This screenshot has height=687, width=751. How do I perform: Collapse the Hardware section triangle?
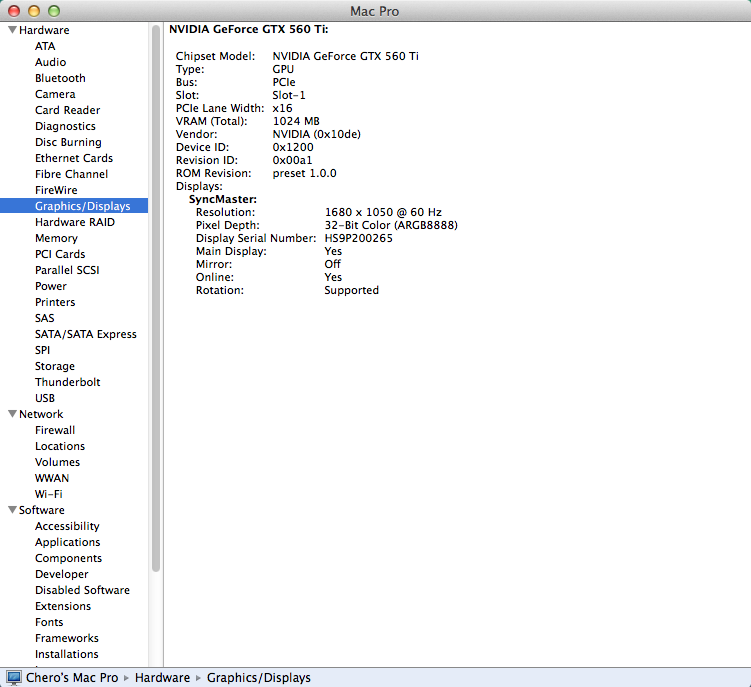(12, 30)
